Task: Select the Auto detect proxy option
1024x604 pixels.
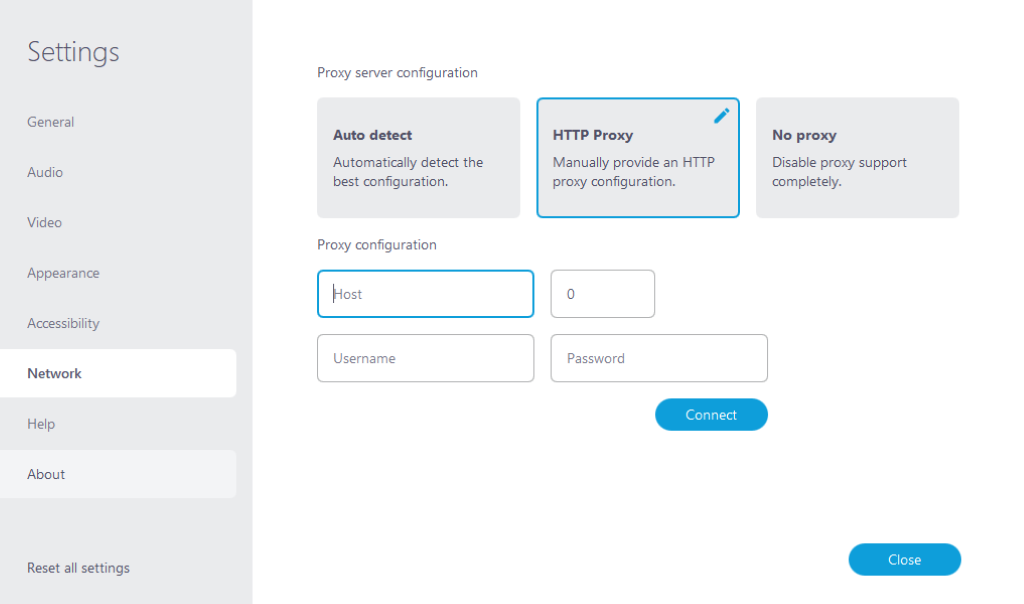Action: [x=418, y=157]
